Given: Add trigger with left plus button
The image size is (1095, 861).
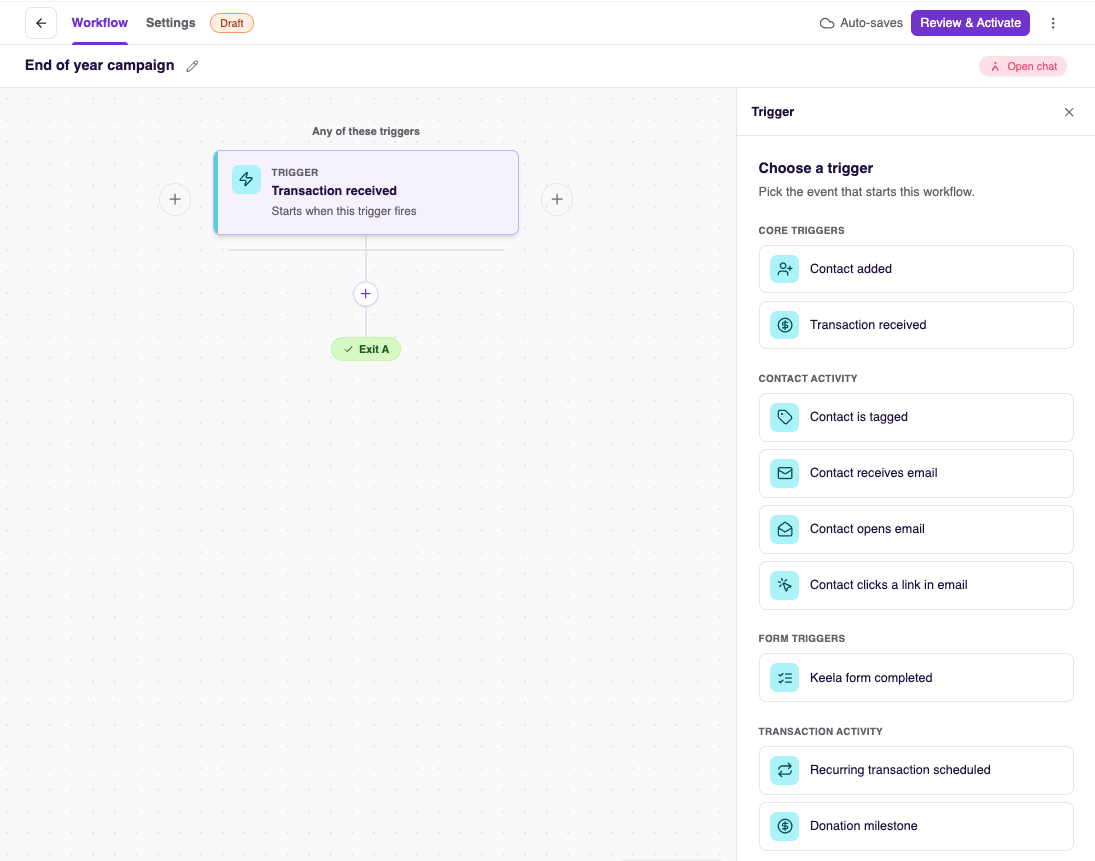Looking at the screenshot, I should [x=175, y=200].
